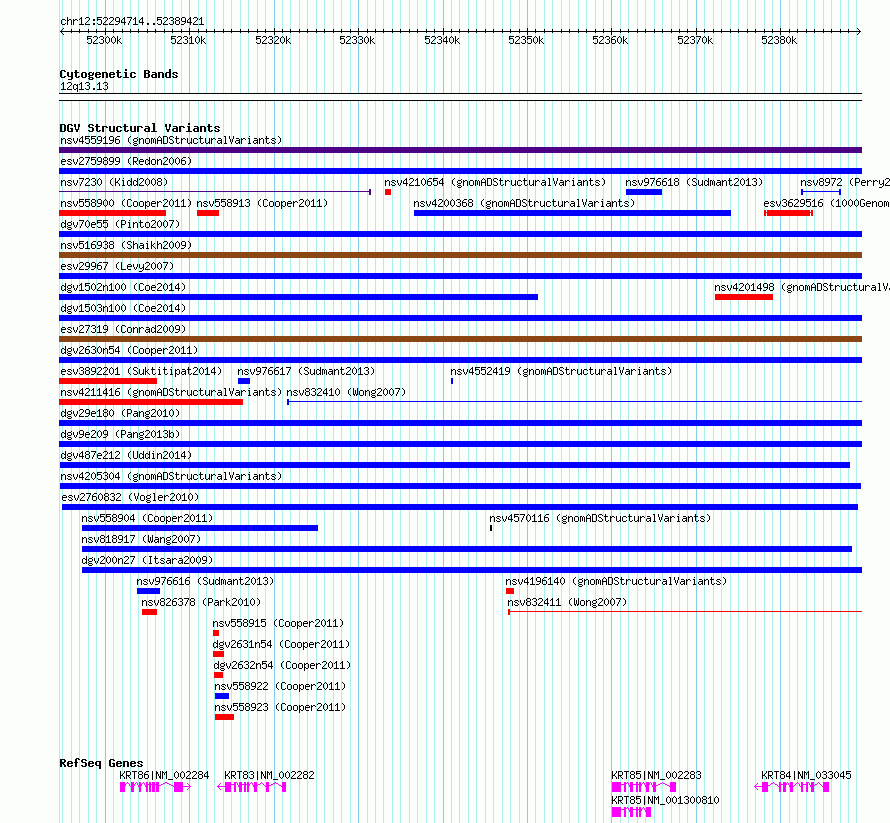
Task: Select the nsv976618 (Sudmant2013) blue bar
Action: pyautogui.click(x=644, y=192)
